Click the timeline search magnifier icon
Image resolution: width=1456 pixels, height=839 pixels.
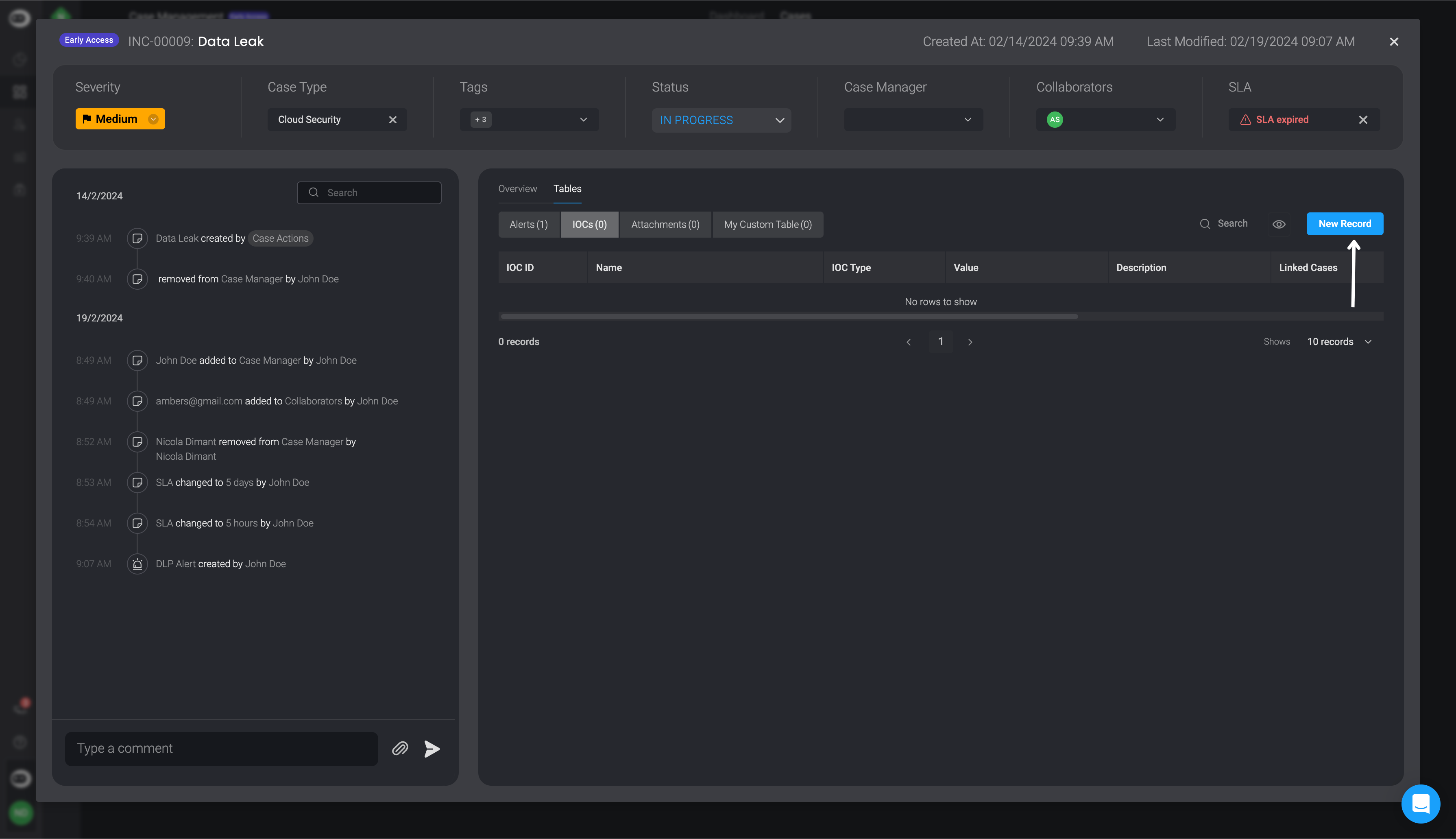click(x=313, y=192)
